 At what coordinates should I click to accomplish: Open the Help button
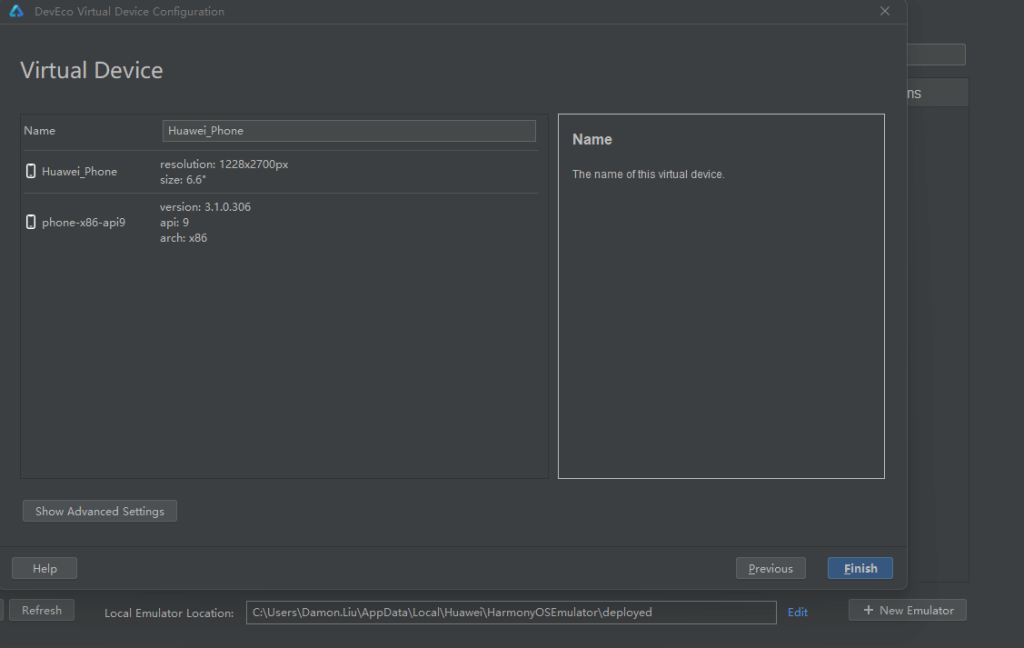click(x=44, y=568)
